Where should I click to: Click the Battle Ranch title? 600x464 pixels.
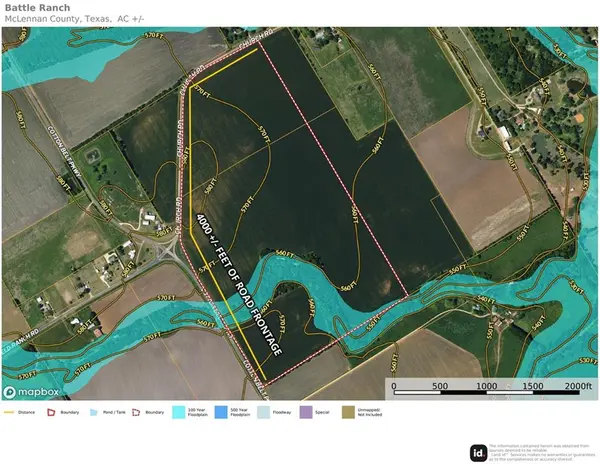33,6
